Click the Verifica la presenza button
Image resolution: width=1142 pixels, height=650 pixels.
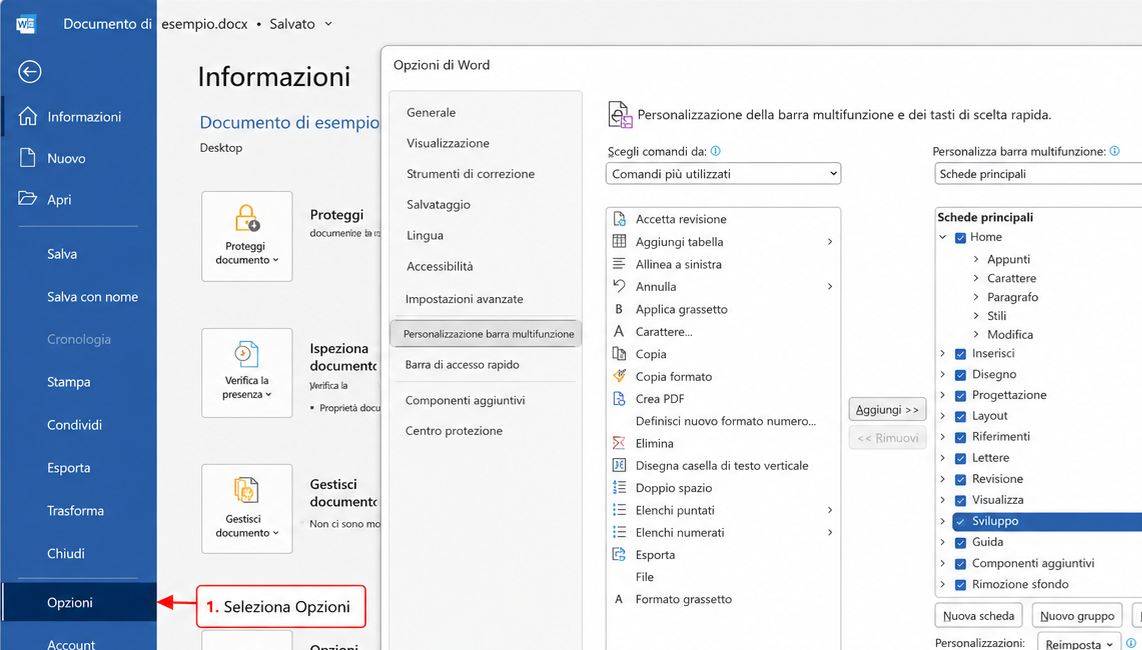tap(247, 372)
